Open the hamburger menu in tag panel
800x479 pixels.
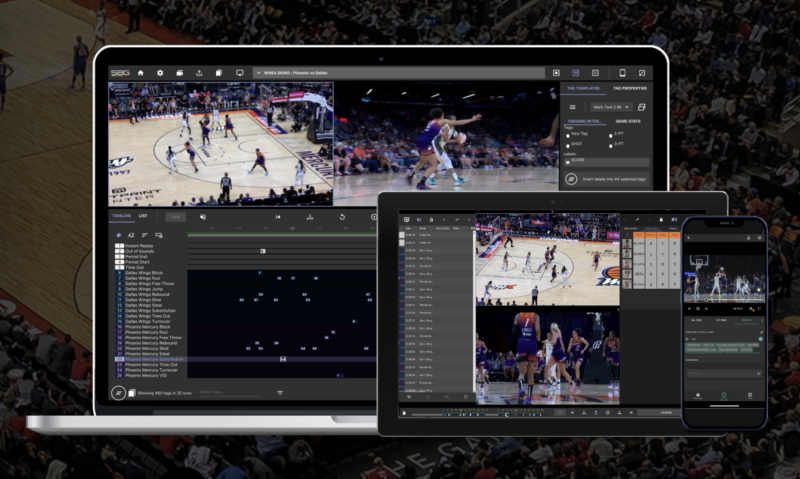[572, 106]
